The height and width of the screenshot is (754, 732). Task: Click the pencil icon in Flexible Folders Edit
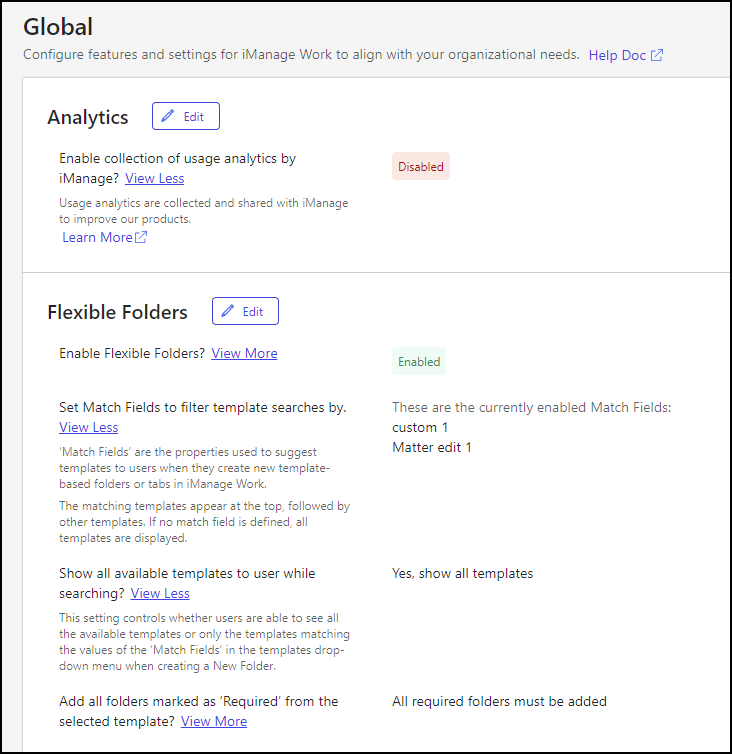click(x=228, y=311)
